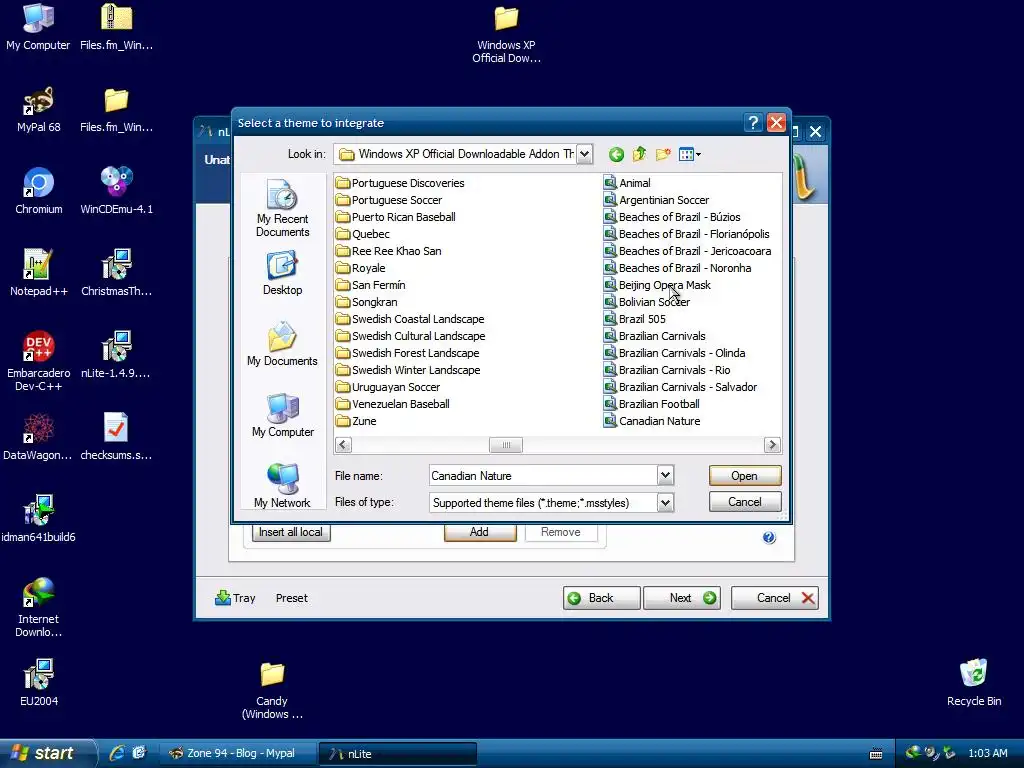This screenshot has height=768, width=1024.
Task: Expand the Files of type dropdown
Action: point(665,502)
